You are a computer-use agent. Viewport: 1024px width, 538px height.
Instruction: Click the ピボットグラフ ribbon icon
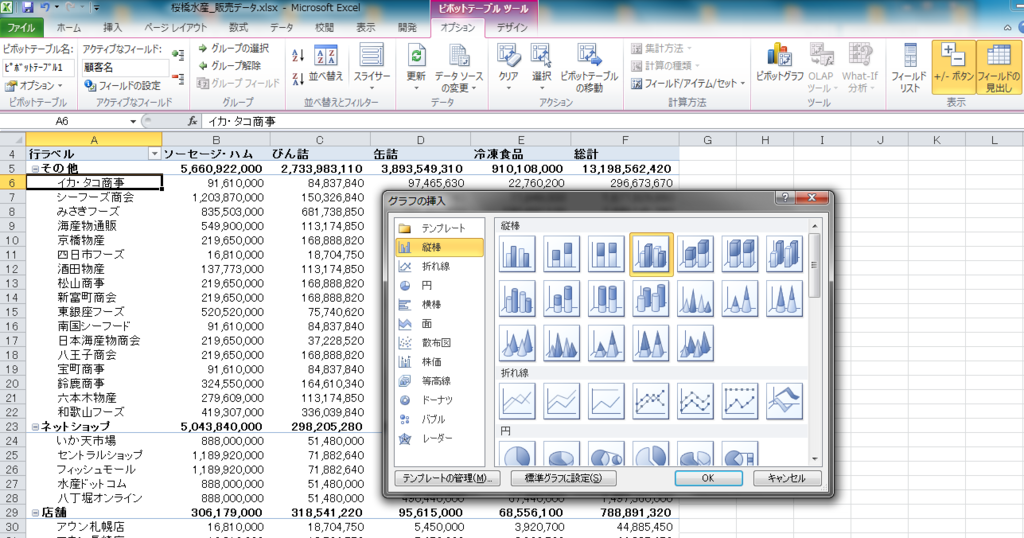pos(780,64)
